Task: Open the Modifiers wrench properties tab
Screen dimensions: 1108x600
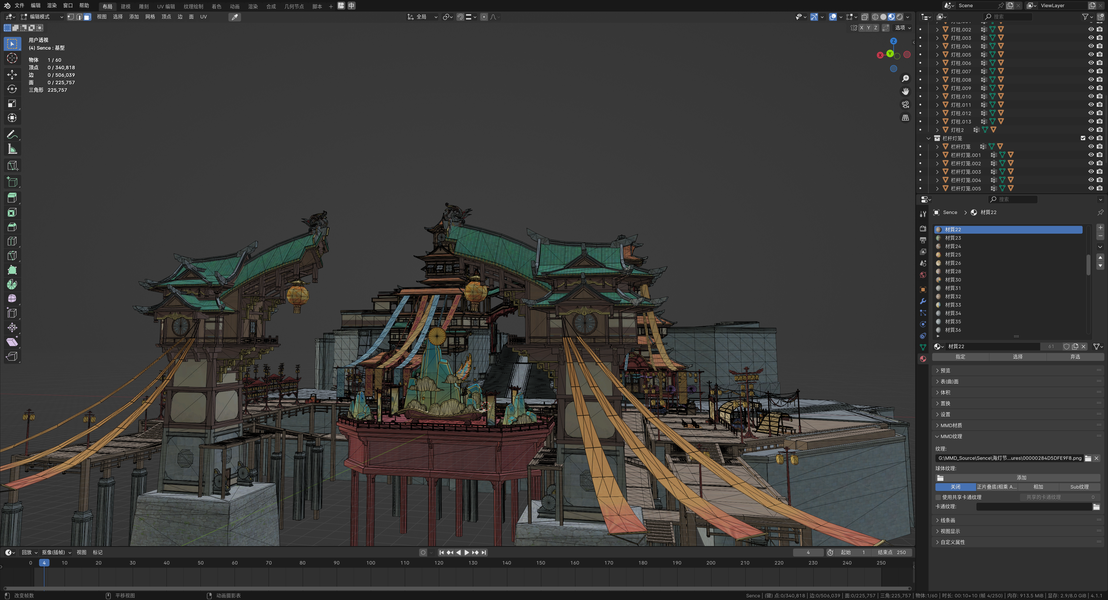Action: click(923, 301)
